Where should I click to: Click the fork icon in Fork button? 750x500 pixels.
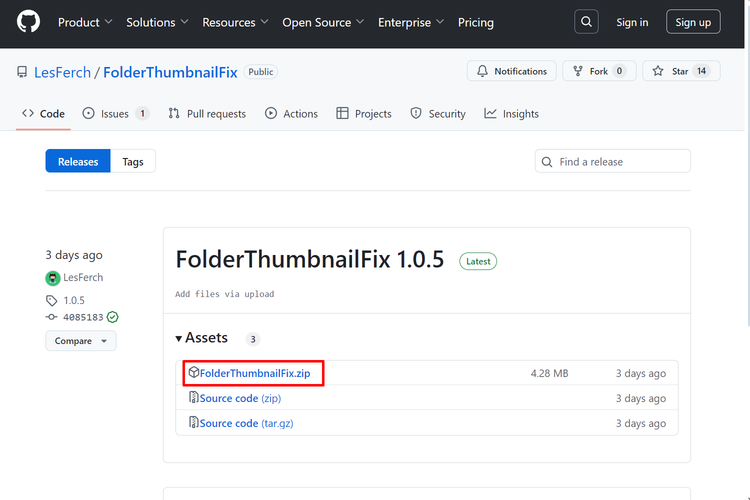click(x=578, y=71)
